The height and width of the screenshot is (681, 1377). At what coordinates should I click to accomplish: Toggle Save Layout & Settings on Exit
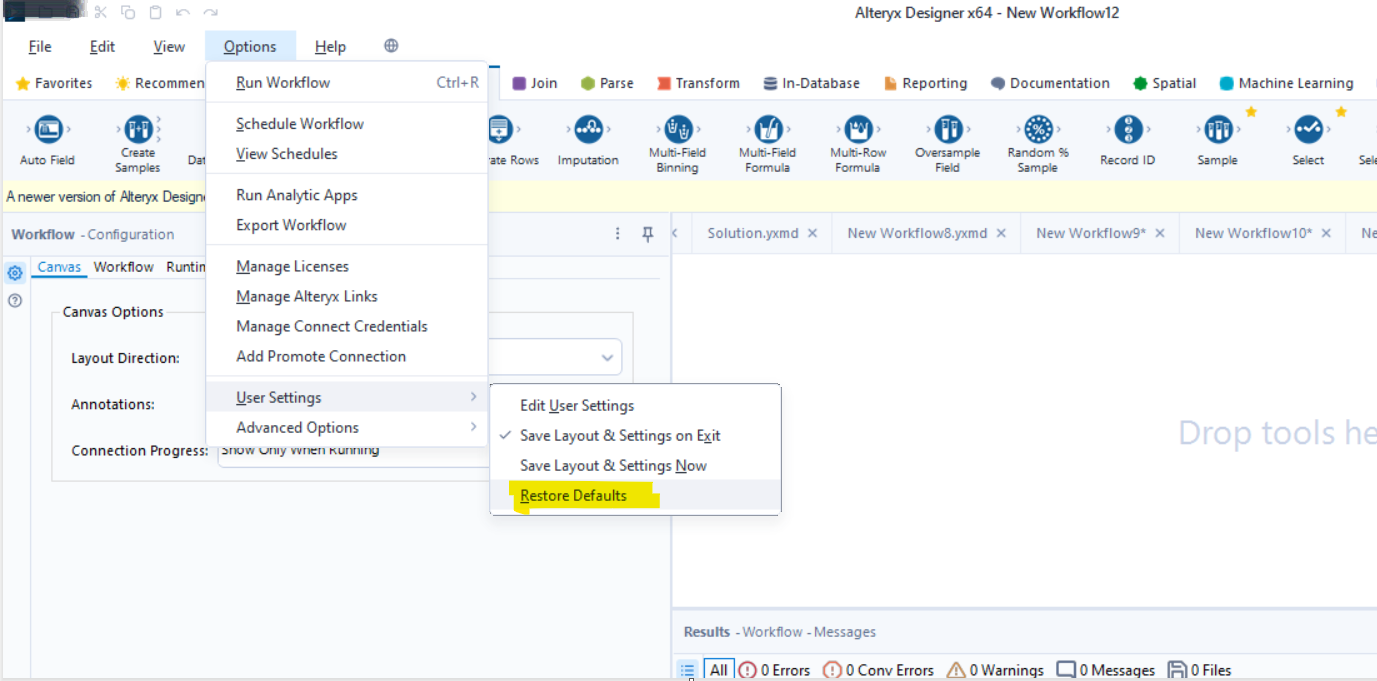(622, 435)
